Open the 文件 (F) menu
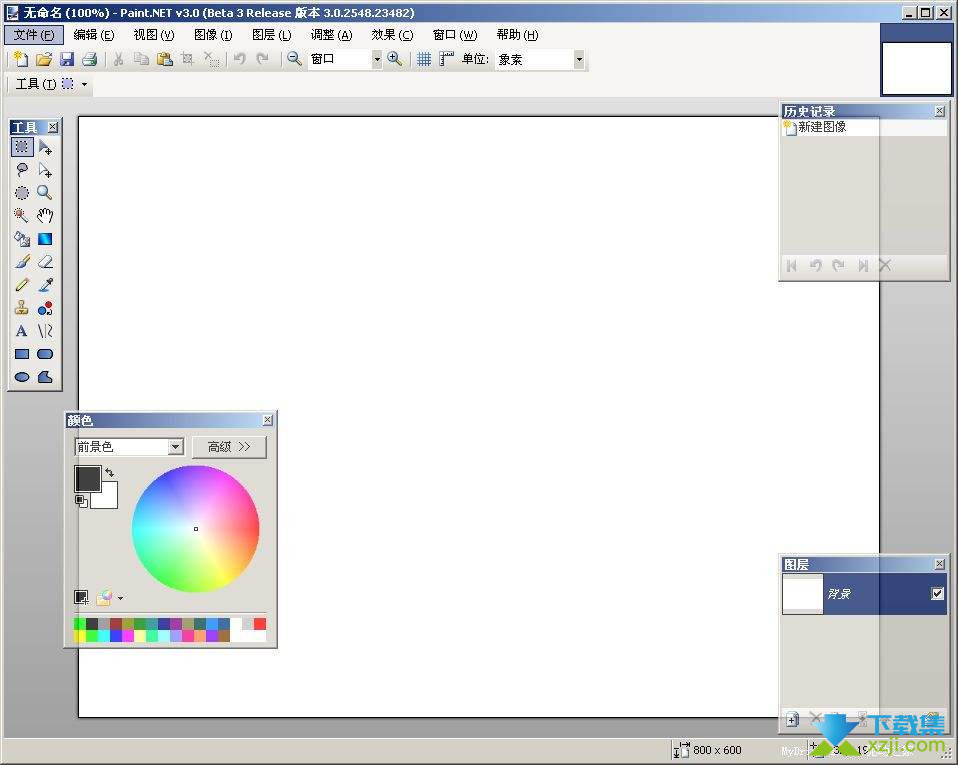 [x=34, y=35]
